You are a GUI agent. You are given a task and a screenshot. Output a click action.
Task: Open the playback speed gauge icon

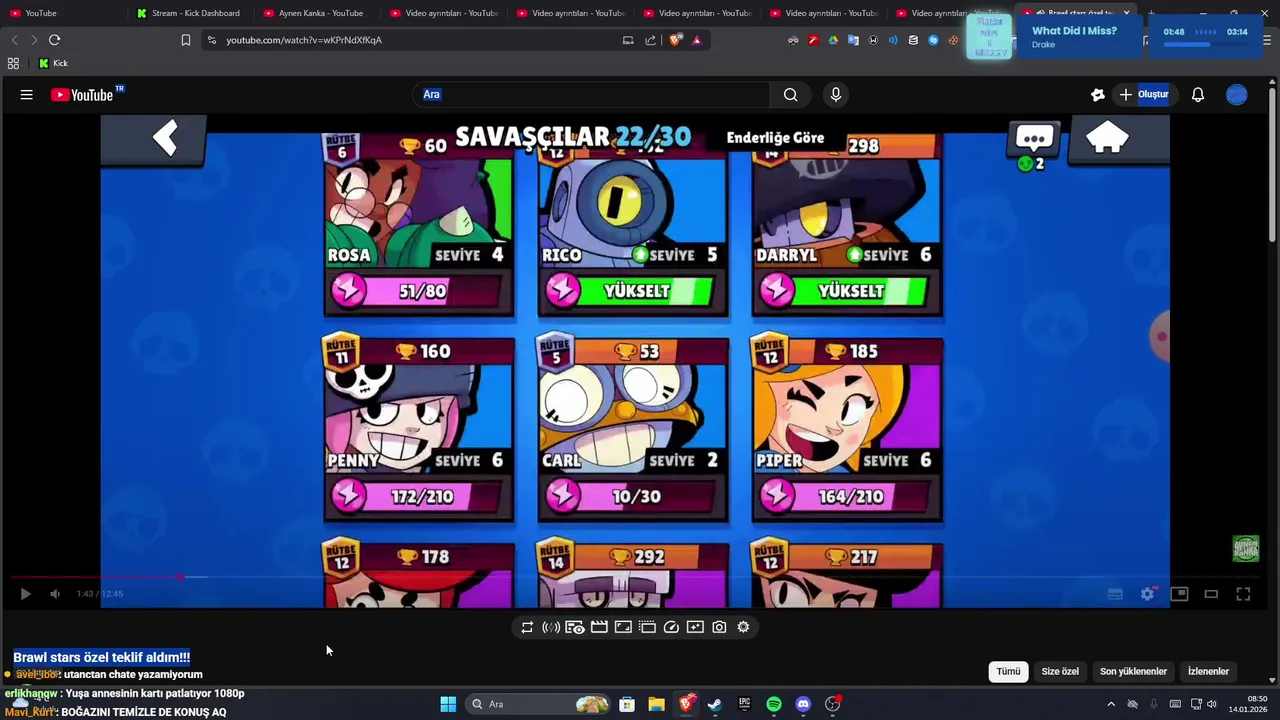(x=671, y=627)
